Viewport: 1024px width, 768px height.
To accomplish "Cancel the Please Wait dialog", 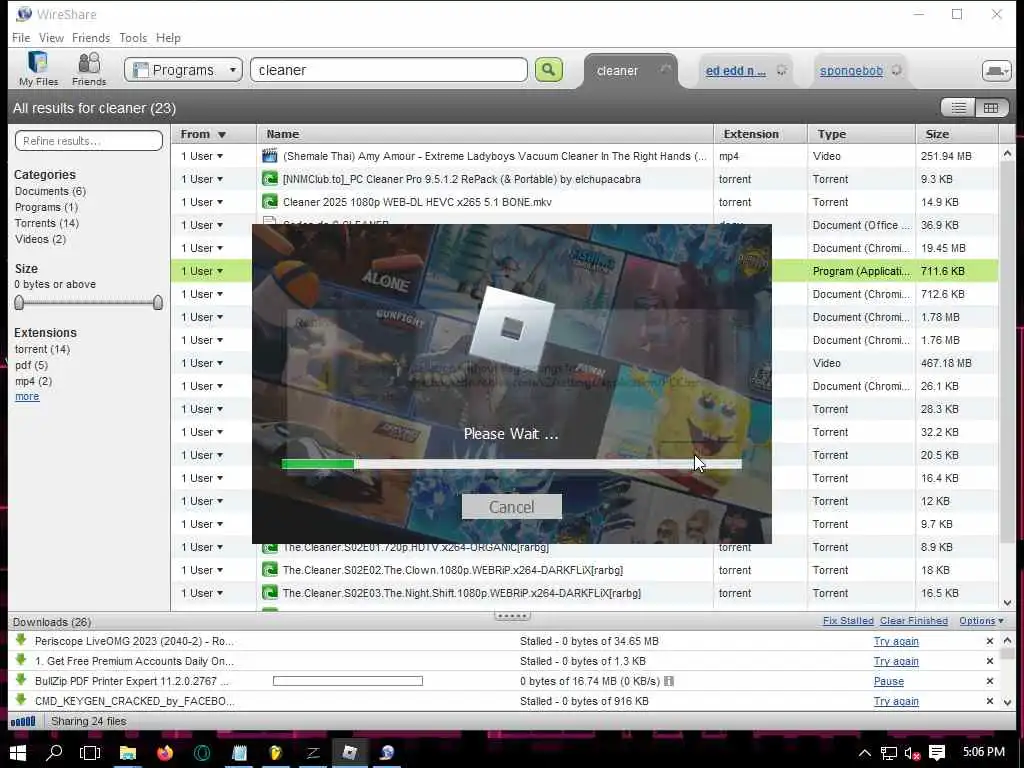I will (x=511, y=507).
